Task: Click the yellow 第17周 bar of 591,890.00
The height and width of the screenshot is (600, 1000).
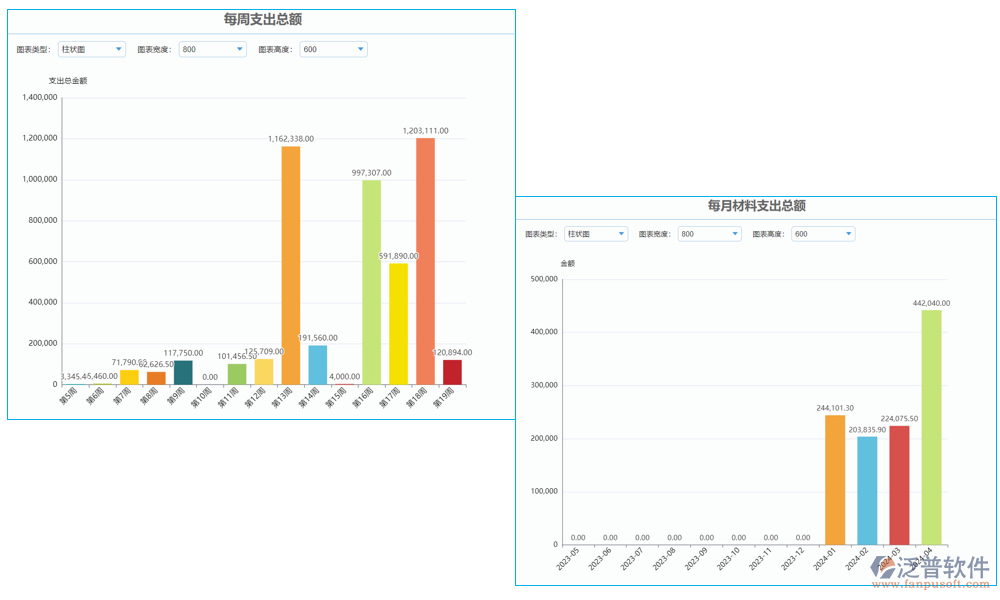Action: point(399,320)
